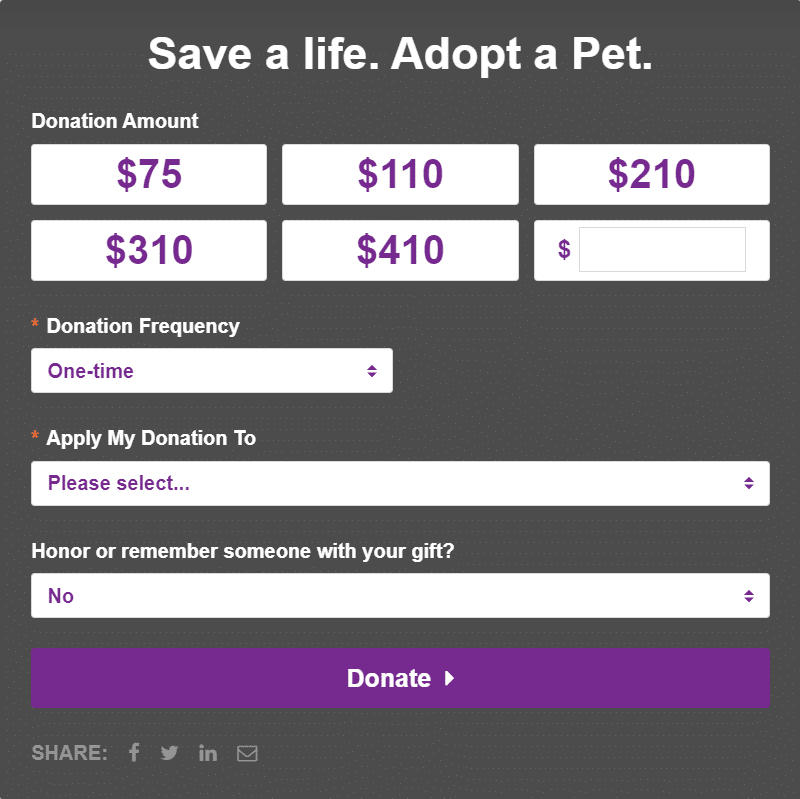Expand the honor or remember someone dropdown
Image resolution: width=800 pixels, height=799 pixels.
tap(401, 596)
